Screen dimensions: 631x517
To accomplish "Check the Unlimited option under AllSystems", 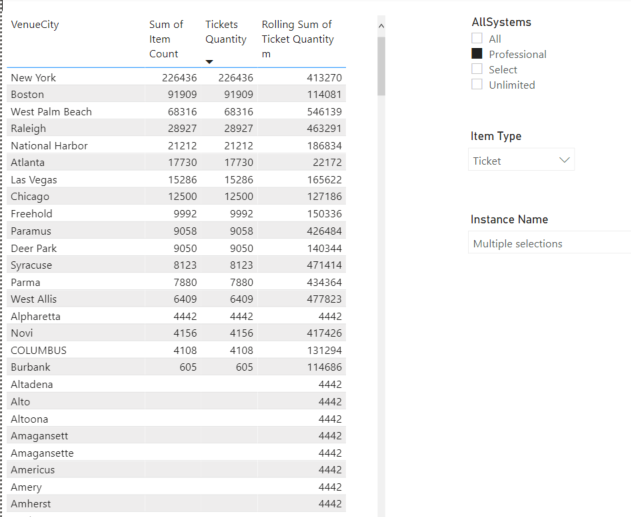I will tap(477, 84).
